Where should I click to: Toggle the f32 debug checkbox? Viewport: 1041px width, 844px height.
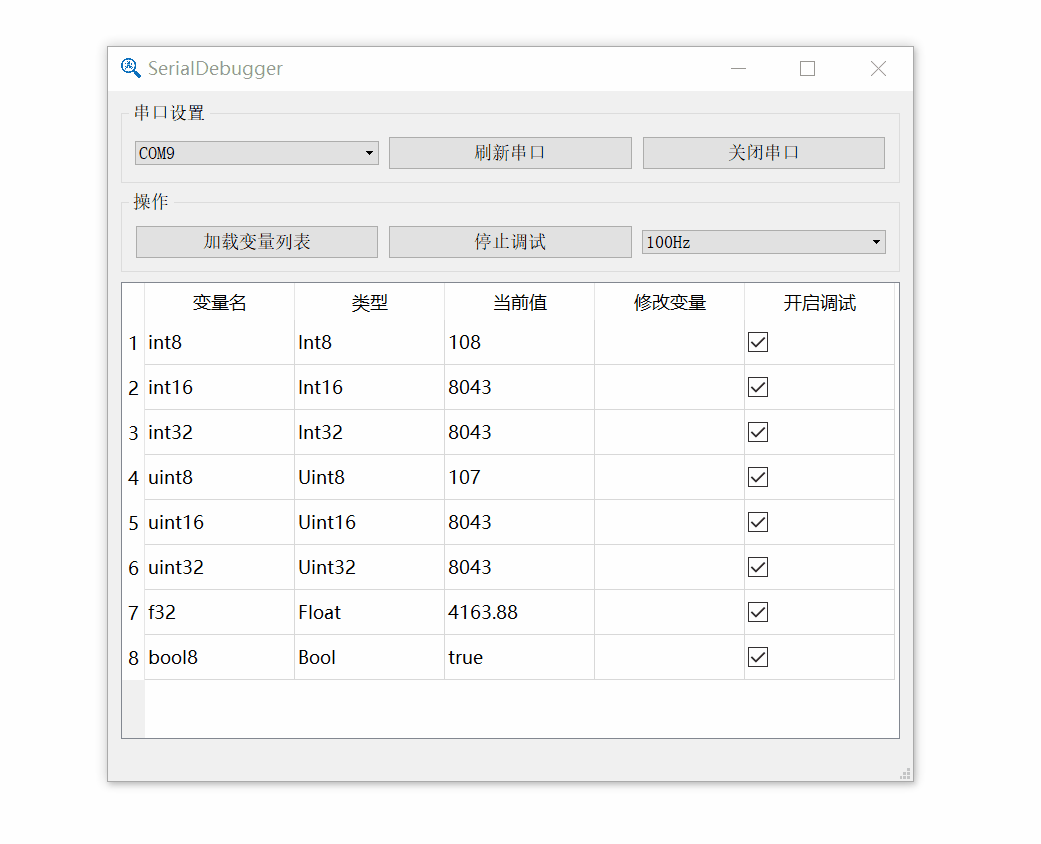click(758, 612)
